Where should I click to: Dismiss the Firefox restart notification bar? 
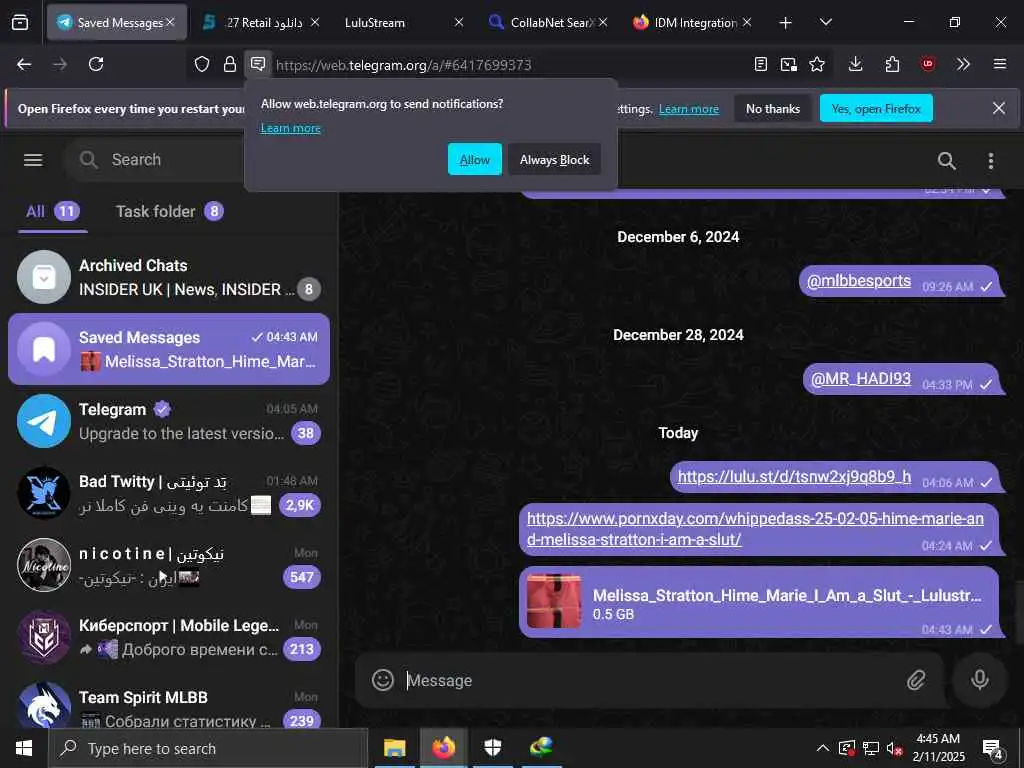(999, 108)
